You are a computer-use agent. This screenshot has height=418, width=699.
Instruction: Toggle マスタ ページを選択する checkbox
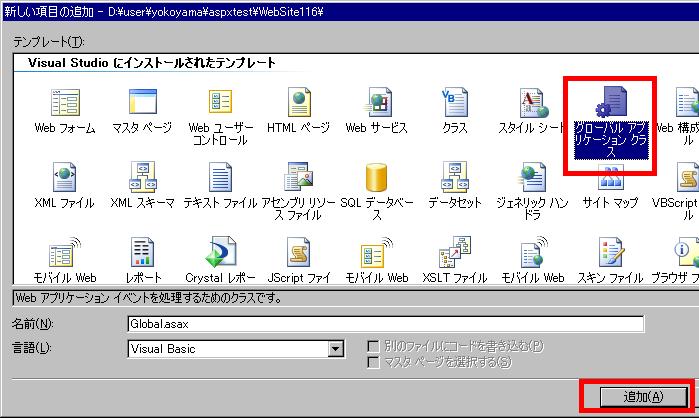(x=373, y=362)
